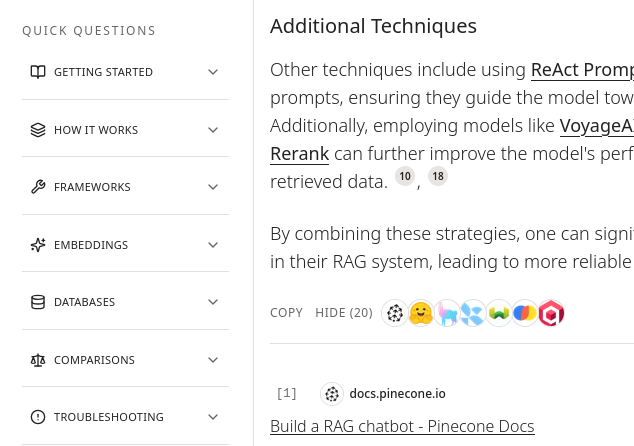
Task: Open the Databases quick questions label
Action: [x=84, y=302]
